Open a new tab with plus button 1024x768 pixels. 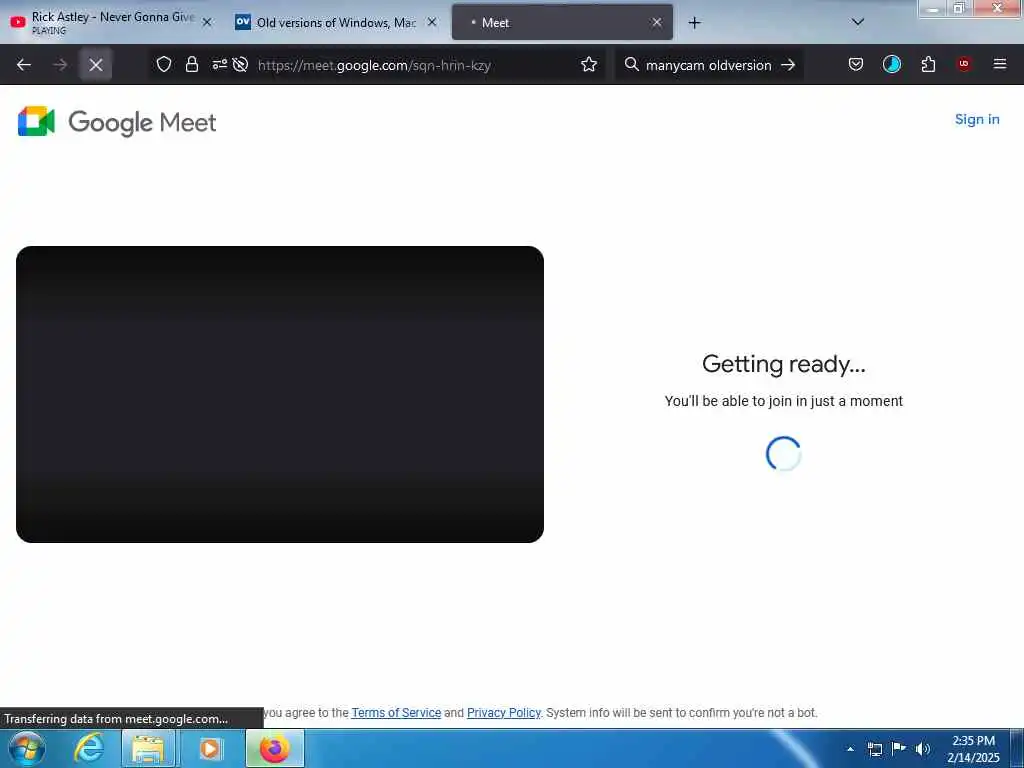(x=694, y=23)
